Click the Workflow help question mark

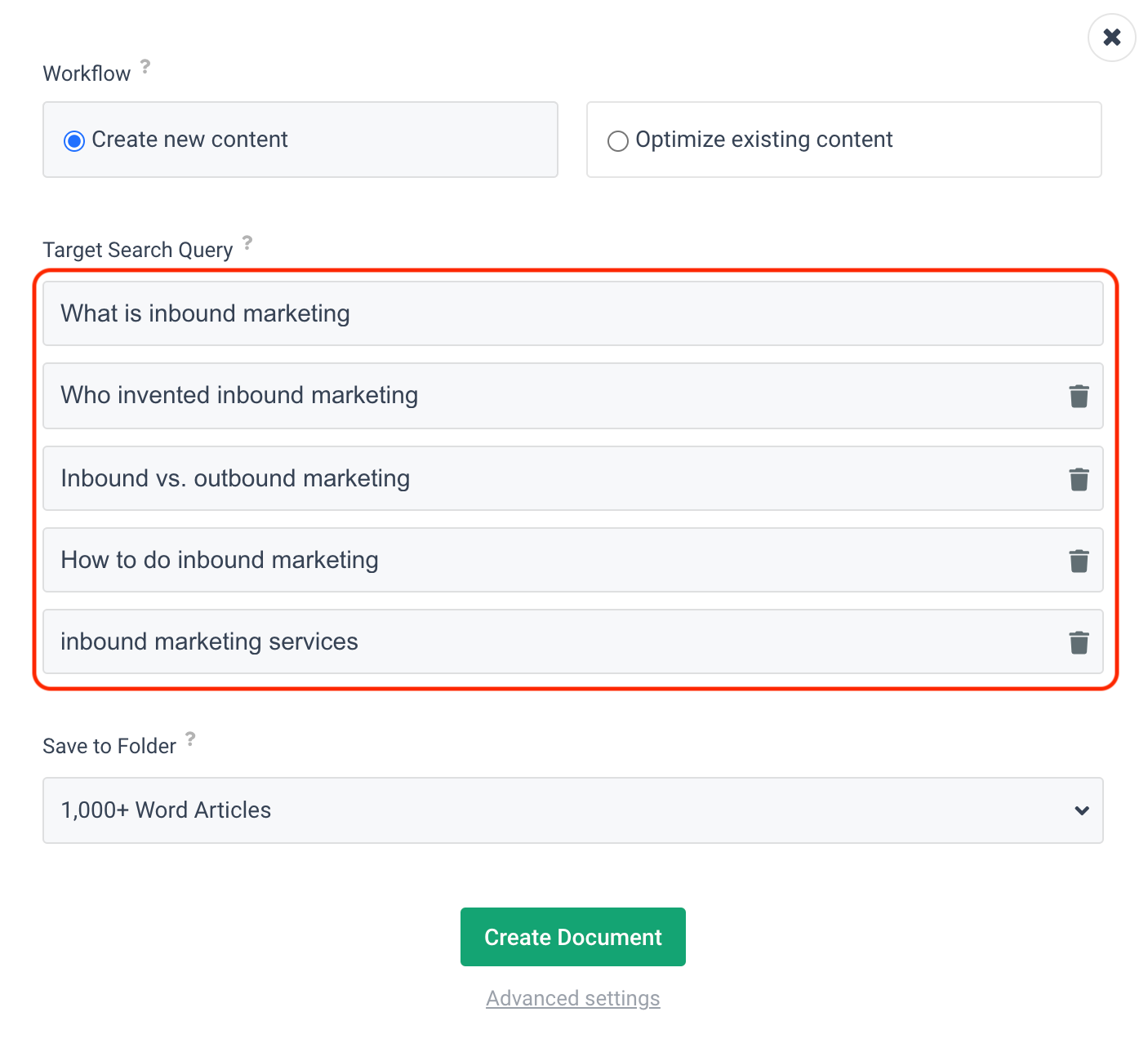coord(145,66)
